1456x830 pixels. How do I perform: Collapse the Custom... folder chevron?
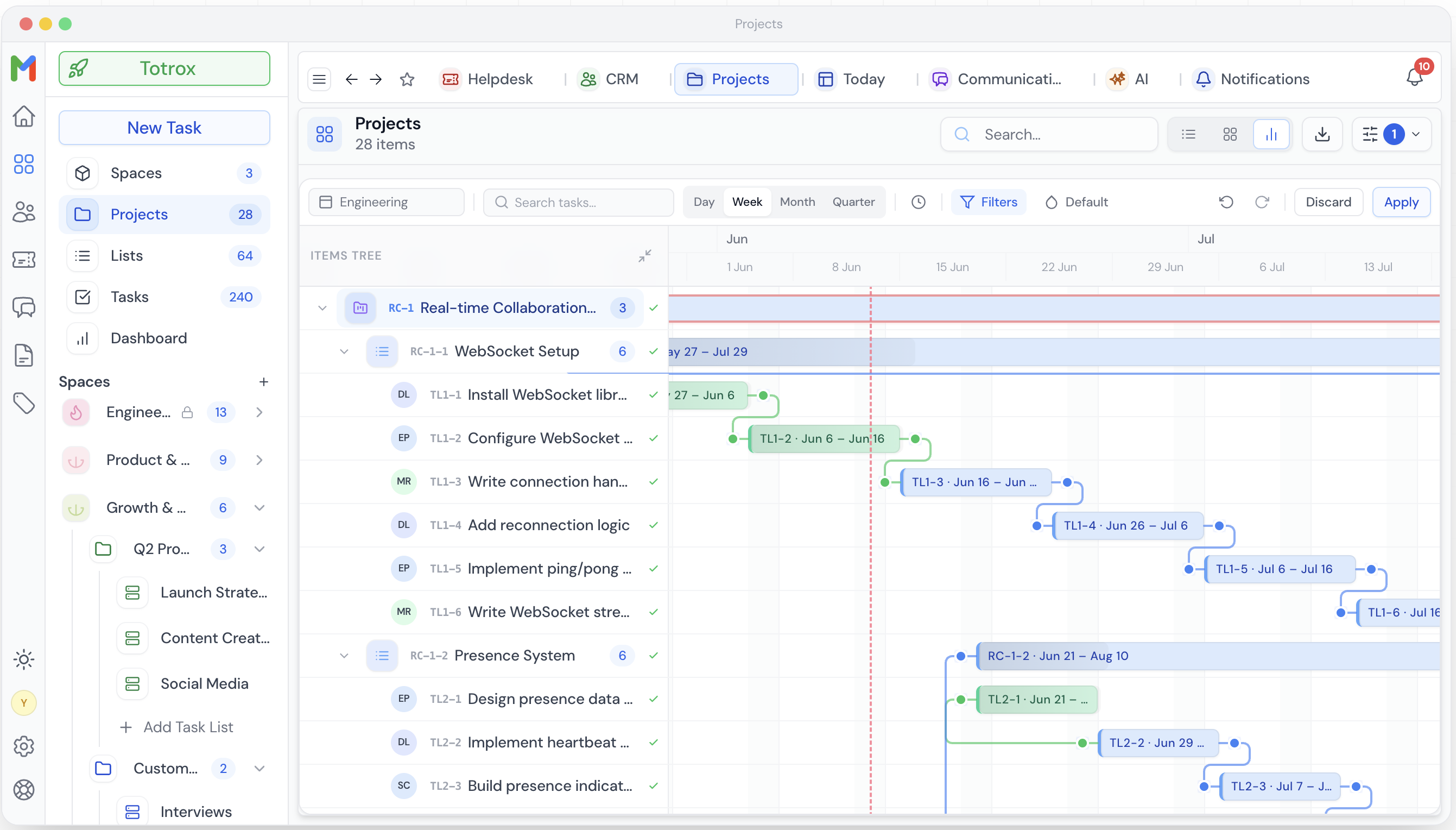tap(259, 769)
